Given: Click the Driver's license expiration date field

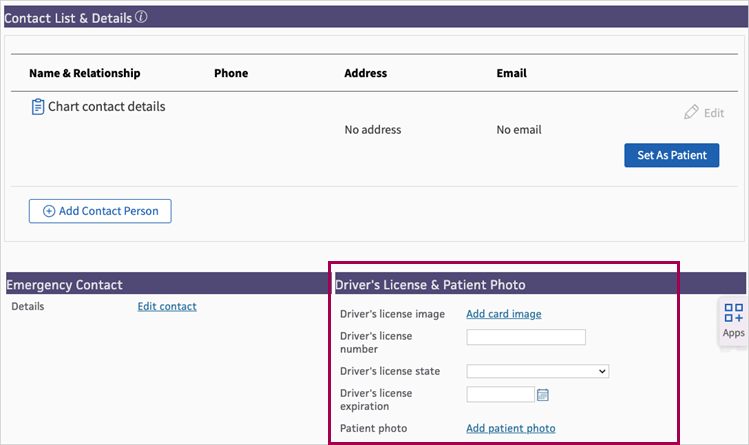Looking at the screenshot, I should tap(500, 394).
